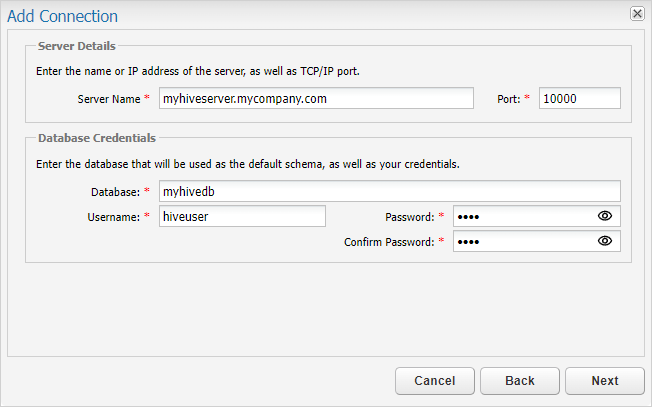The height and width of the screenshot is (407, 652).
Task: Cancel the connection setup
Action: [x=435, y=381]
